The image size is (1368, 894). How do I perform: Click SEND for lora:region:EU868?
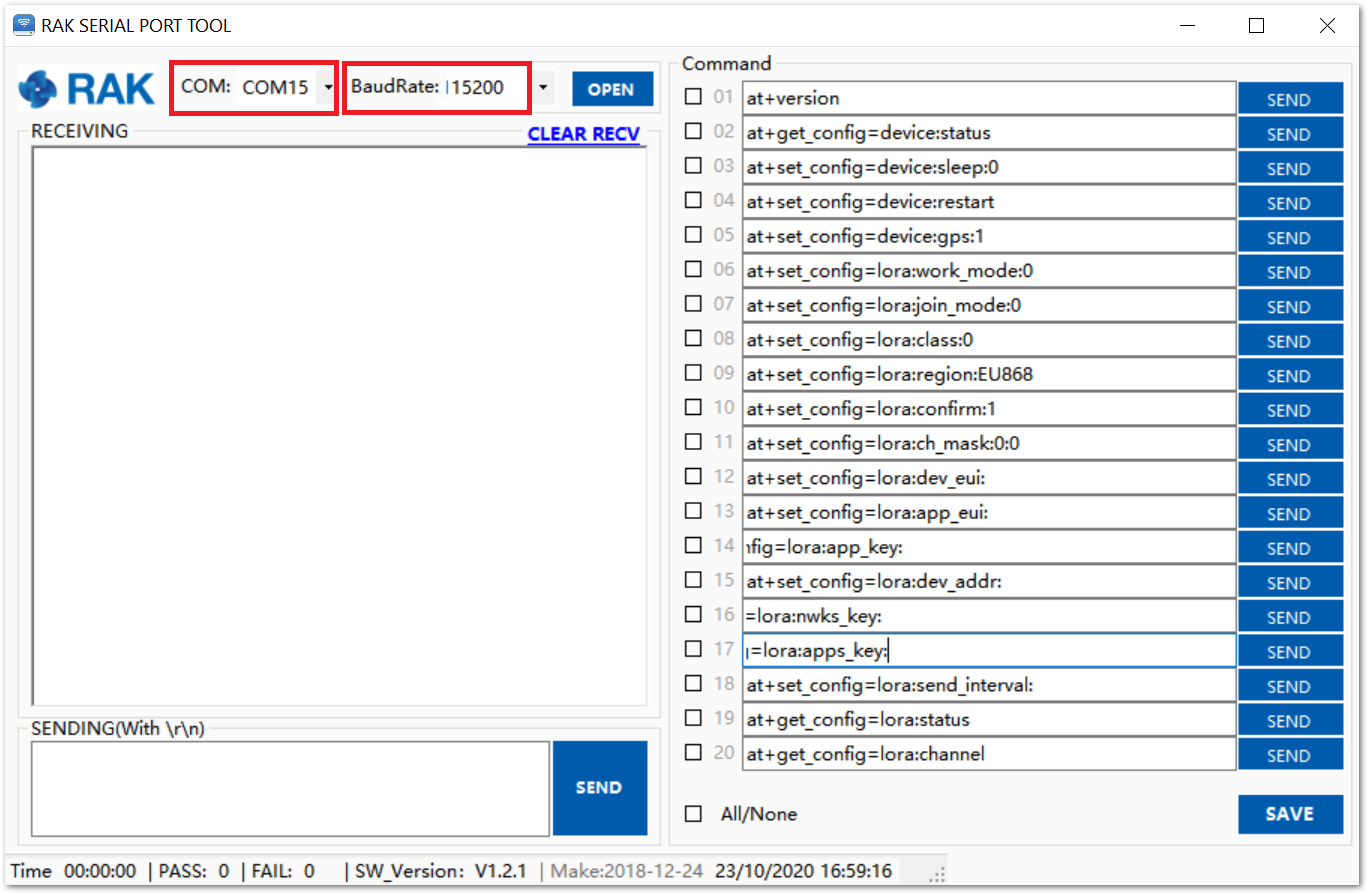click(x=1290, y=376)
